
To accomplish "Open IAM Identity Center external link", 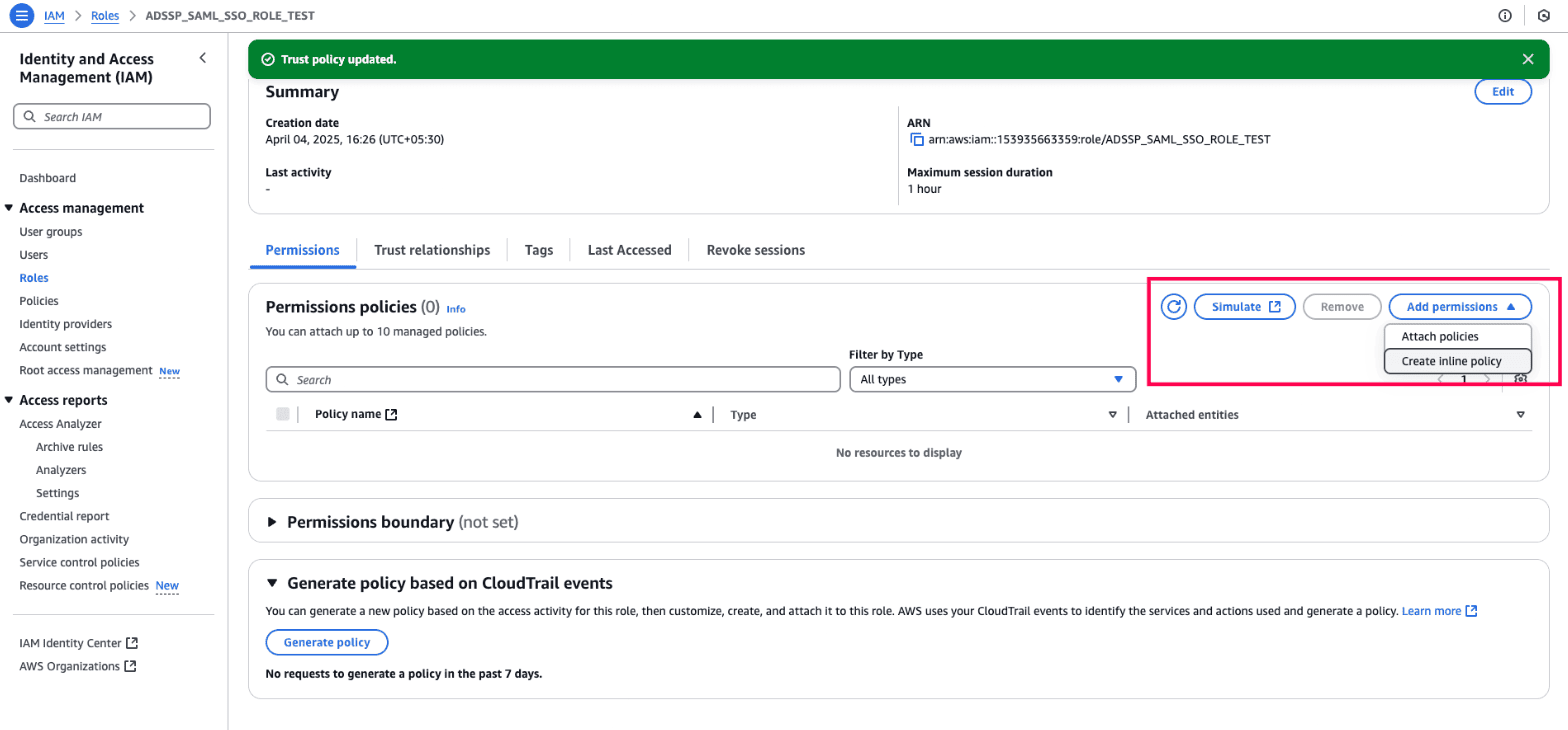I will (78, 643).
